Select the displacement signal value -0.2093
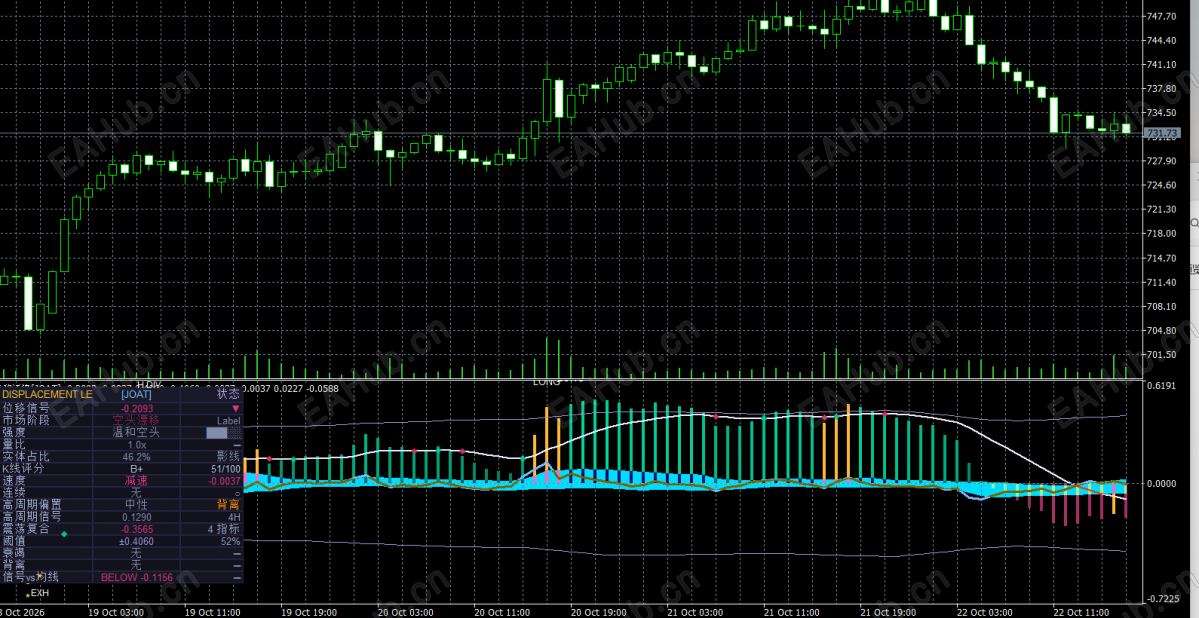1199x618 pixels. click(x=137, y=408)
